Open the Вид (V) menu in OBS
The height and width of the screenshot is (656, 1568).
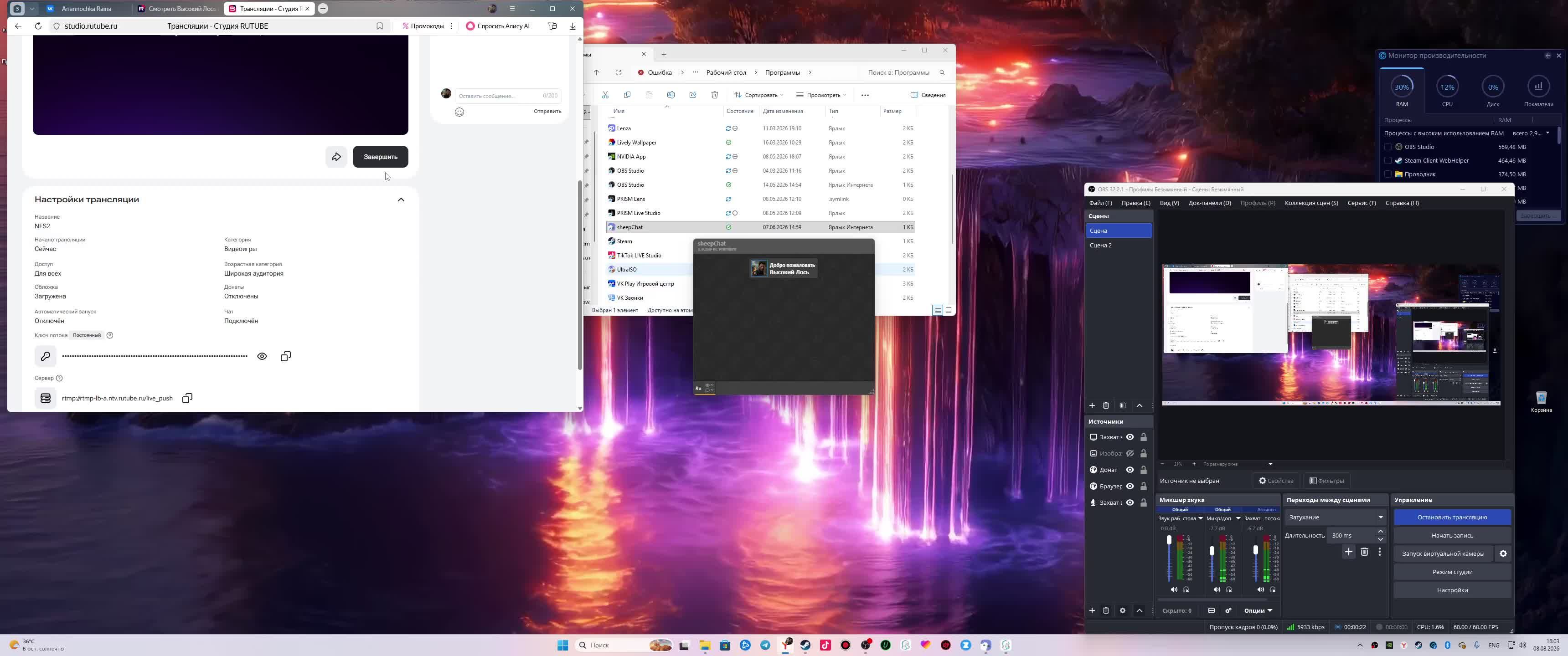[1169, 203]
